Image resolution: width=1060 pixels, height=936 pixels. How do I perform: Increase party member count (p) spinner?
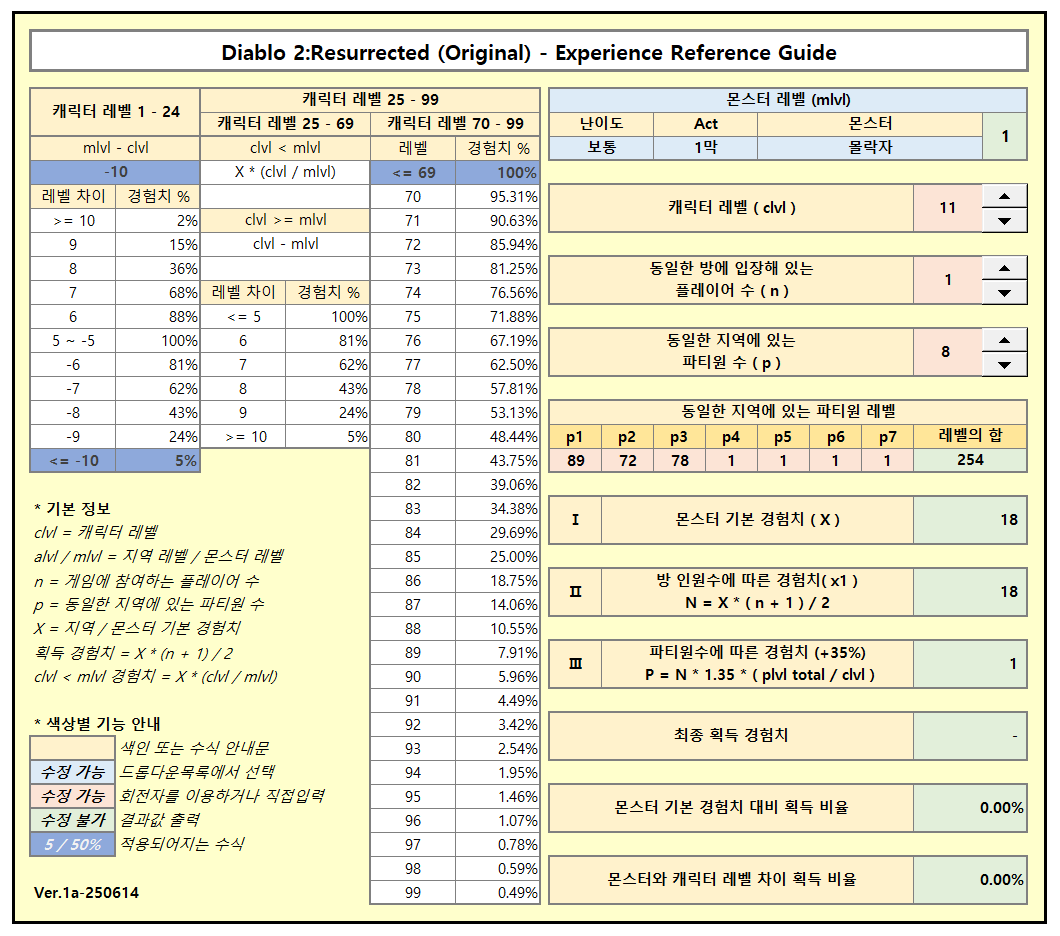(x=1004, y=340)
